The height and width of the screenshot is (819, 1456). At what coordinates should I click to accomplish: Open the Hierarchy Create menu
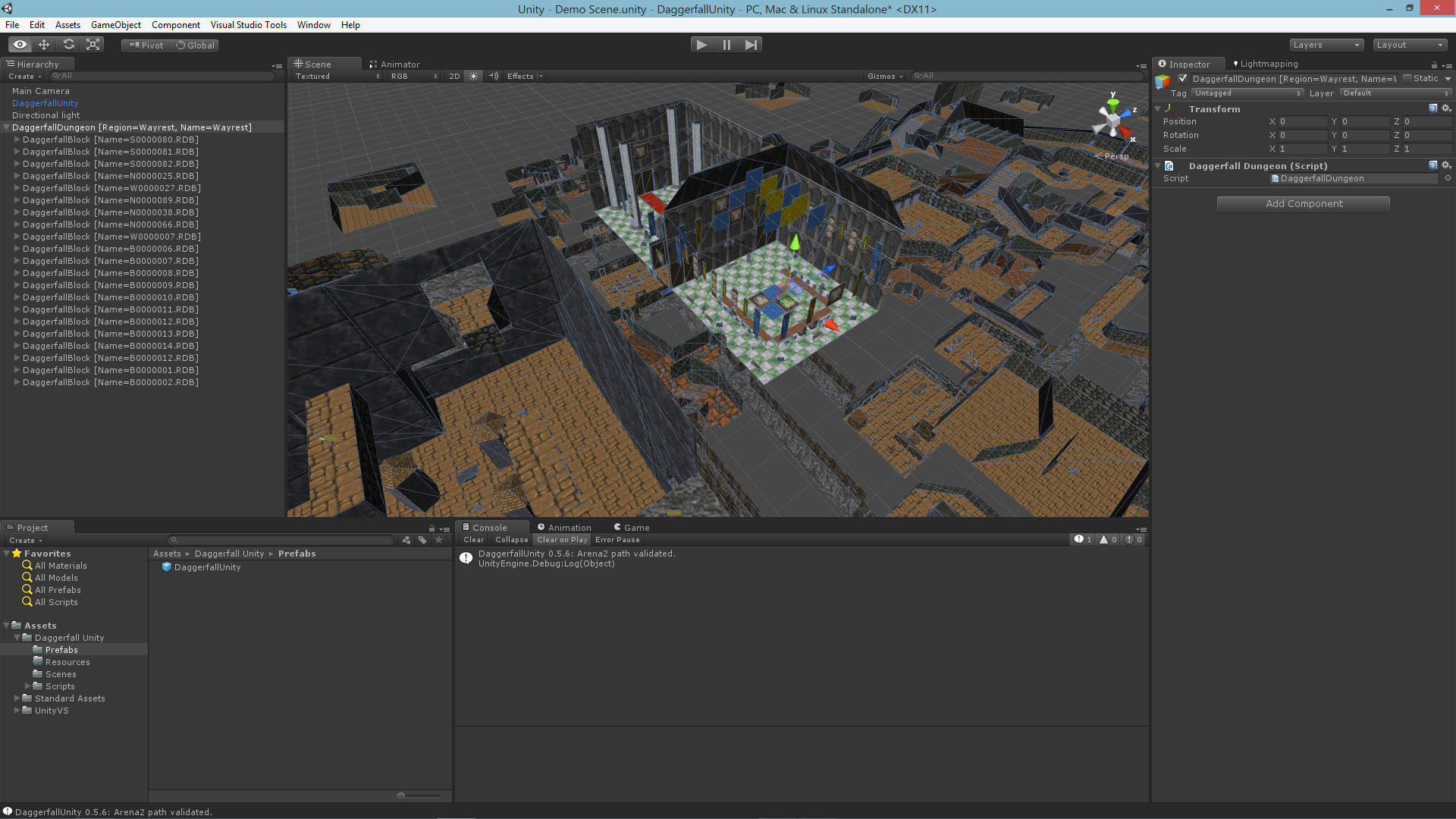coord(25,77)
